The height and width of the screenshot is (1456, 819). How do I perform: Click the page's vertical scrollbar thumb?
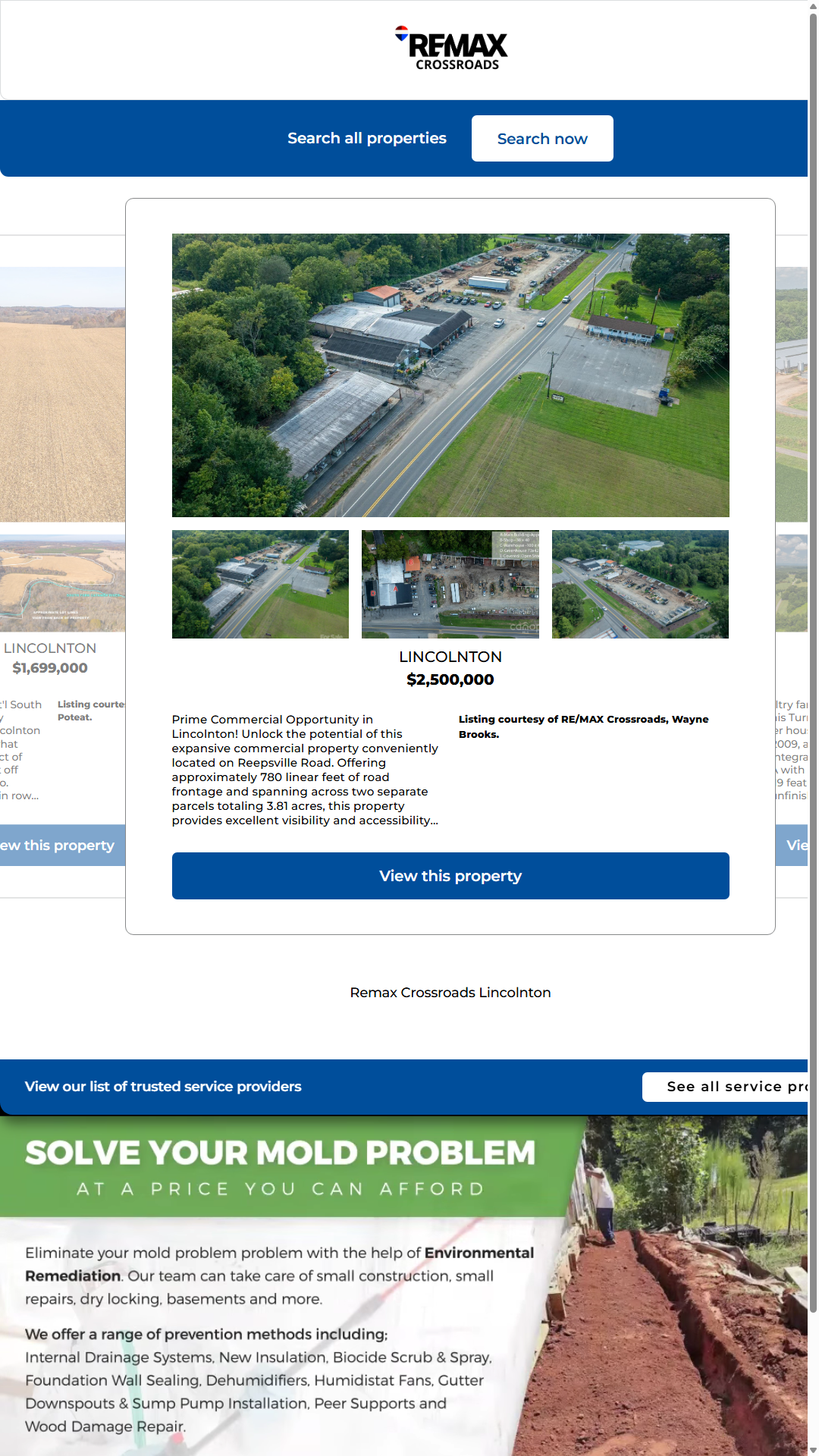coord(813,660)
